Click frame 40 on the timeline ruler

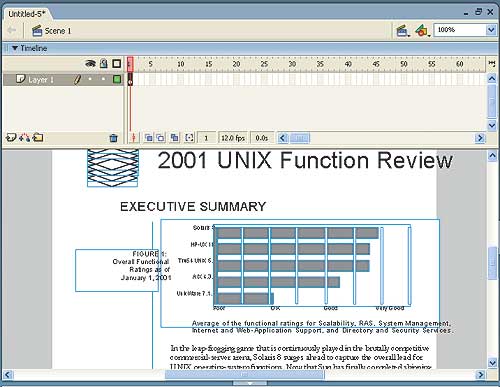(x=348, y=64)
